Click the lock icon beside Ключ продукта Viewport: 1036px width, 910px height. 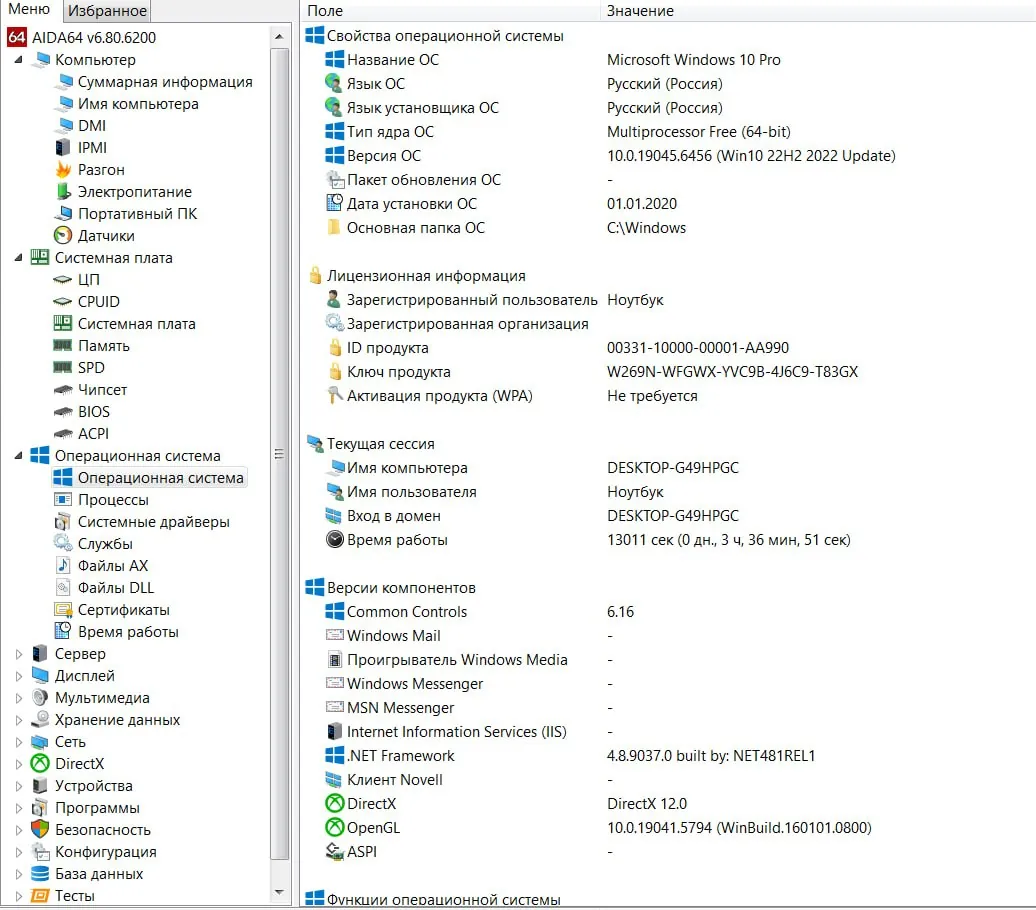(x=335, y=371)
